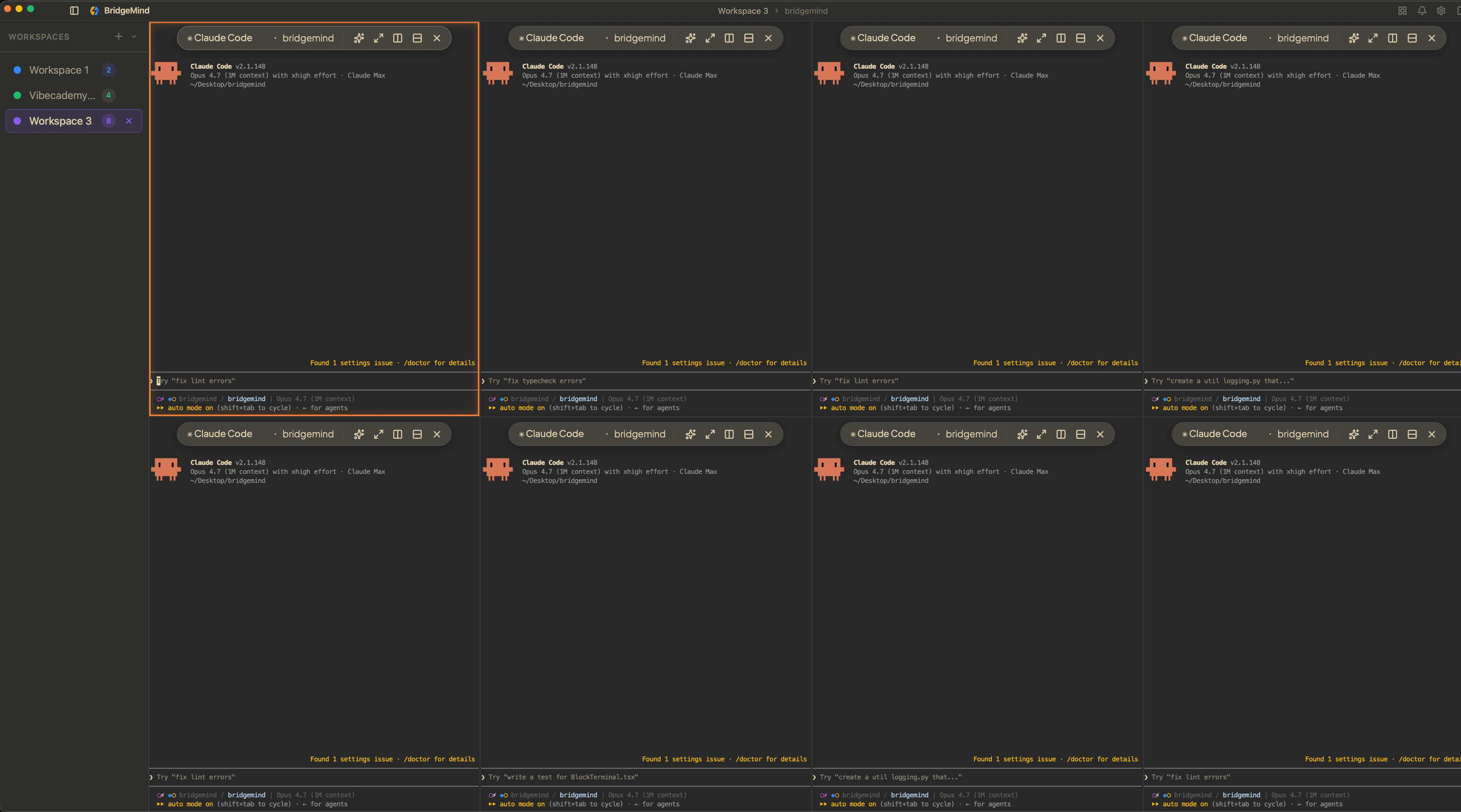1461x812 pixels.
Task: Split the BlockTerminal.tsx pane into columns
Action: (x=729, y=434)
